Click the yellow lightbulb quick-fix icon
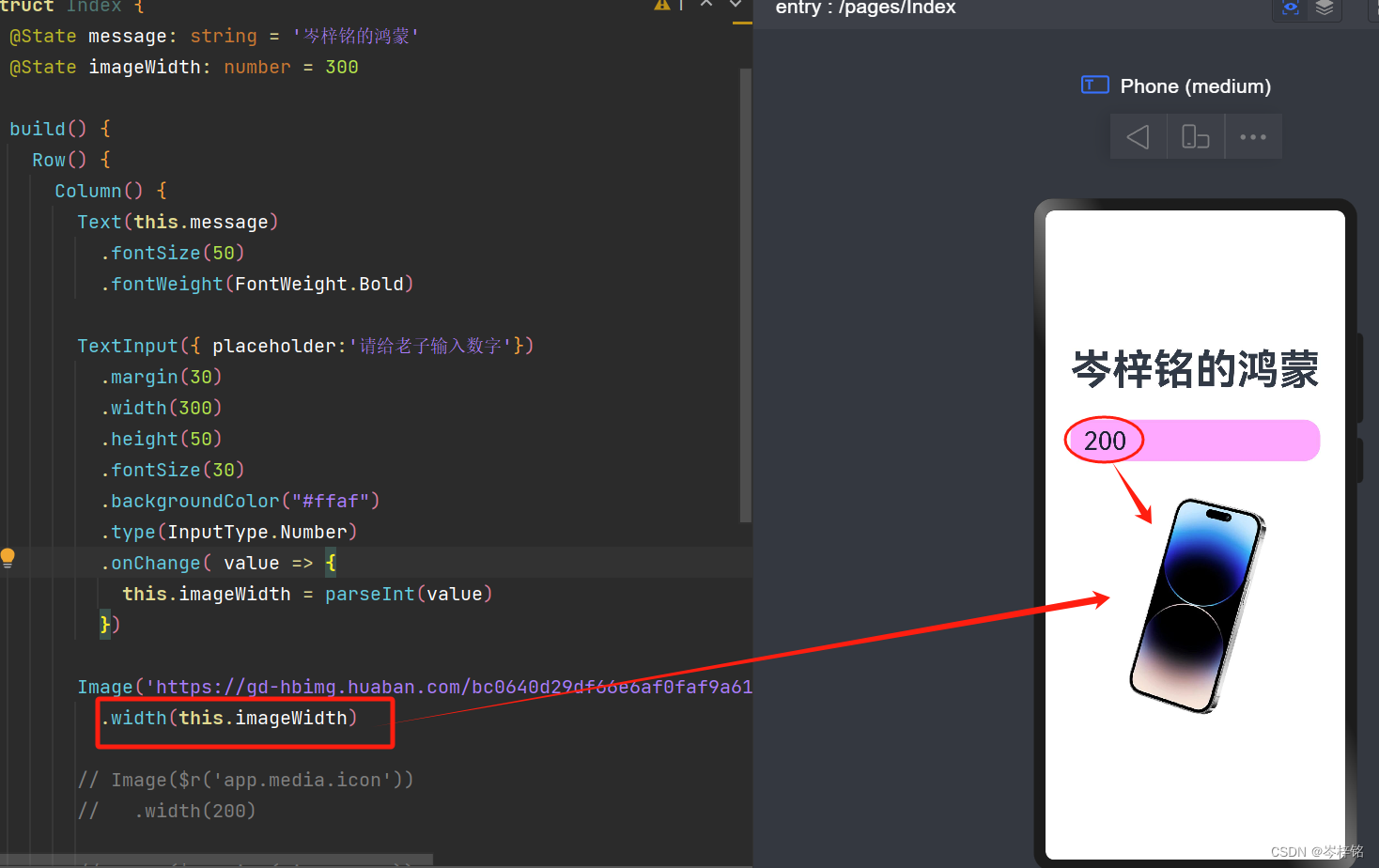 8,558
